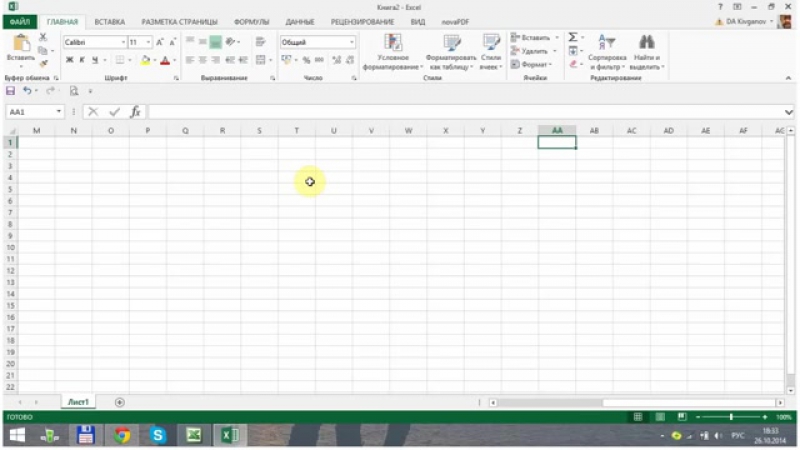Viewport: 800px width, 450px height.
Task: Toggle Bold (Ж) formatting
Action: click(x=69, y=60)
